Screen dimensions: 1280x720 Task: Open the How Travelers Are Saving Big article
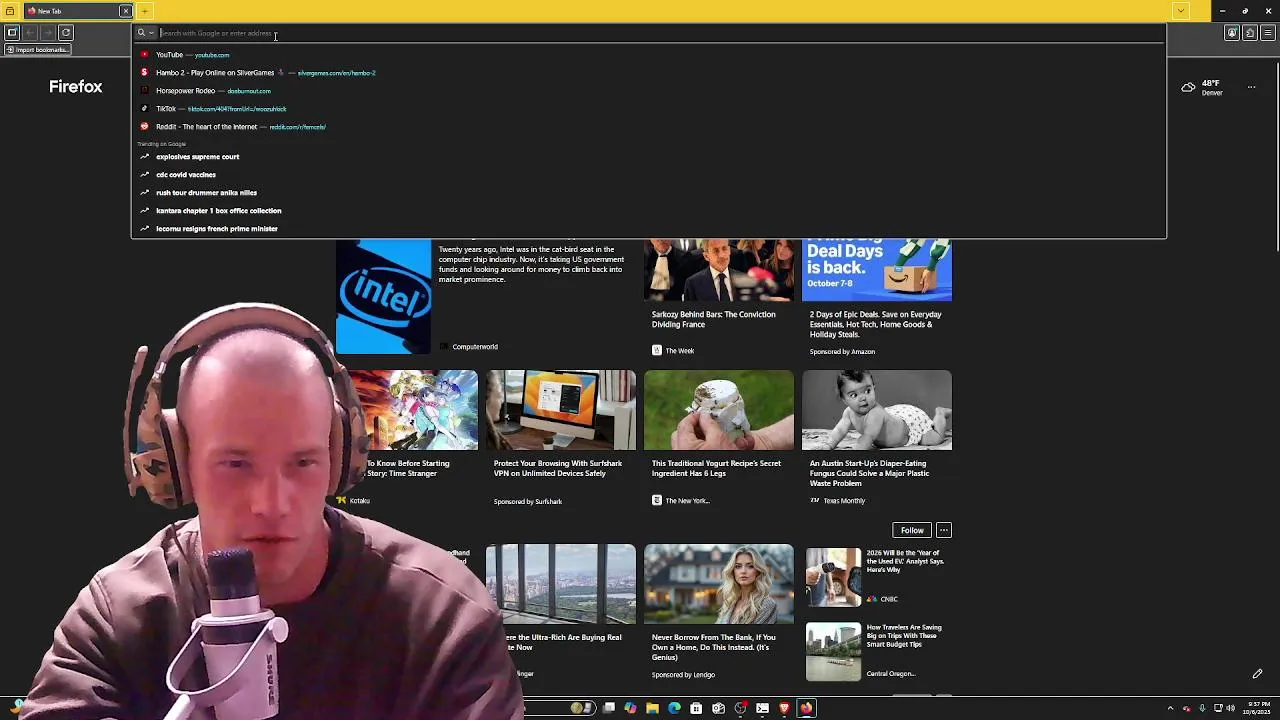point(877,651)
